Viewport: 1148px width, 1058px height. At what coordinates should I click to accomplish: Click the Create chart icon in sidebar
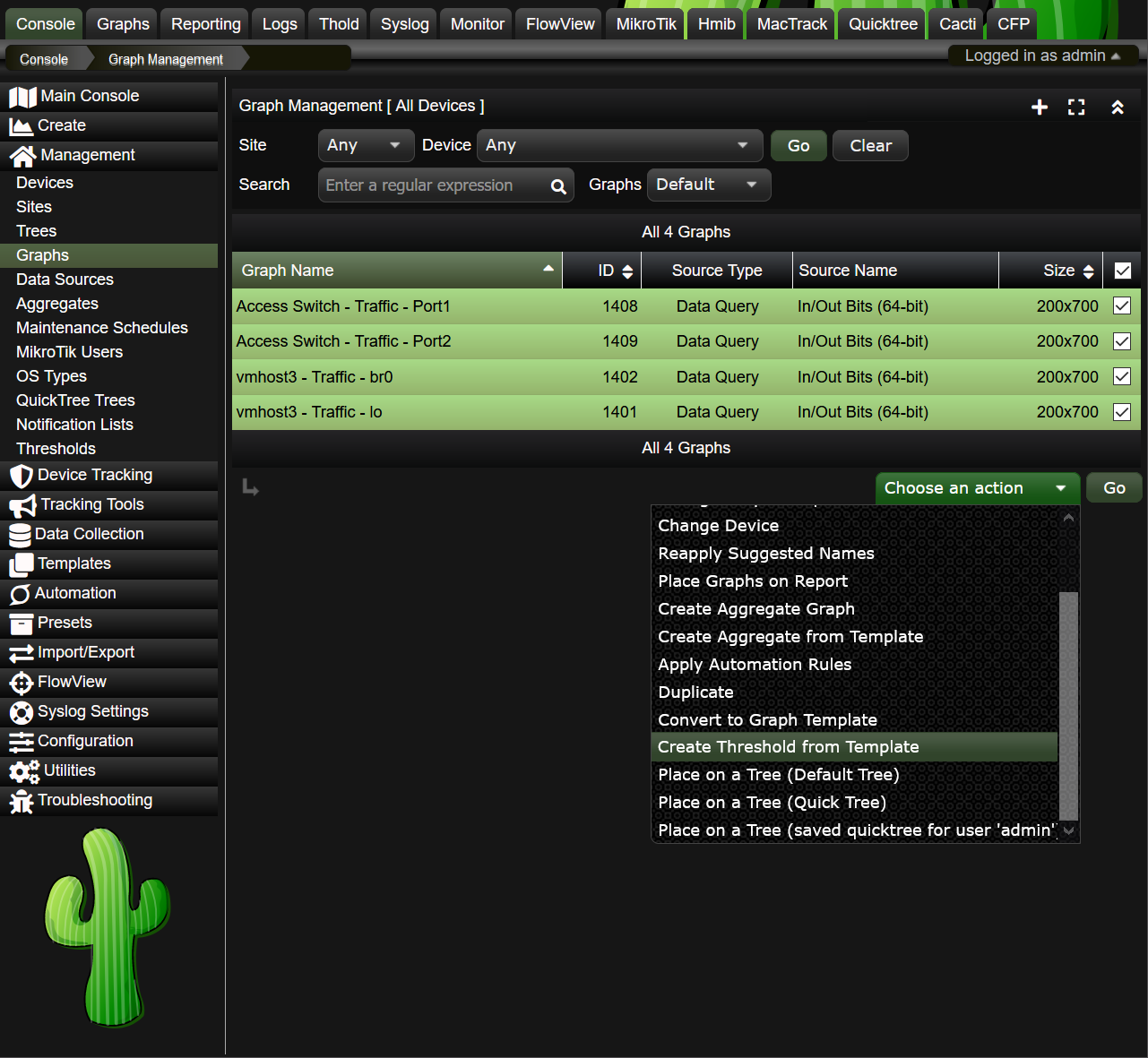22,126
